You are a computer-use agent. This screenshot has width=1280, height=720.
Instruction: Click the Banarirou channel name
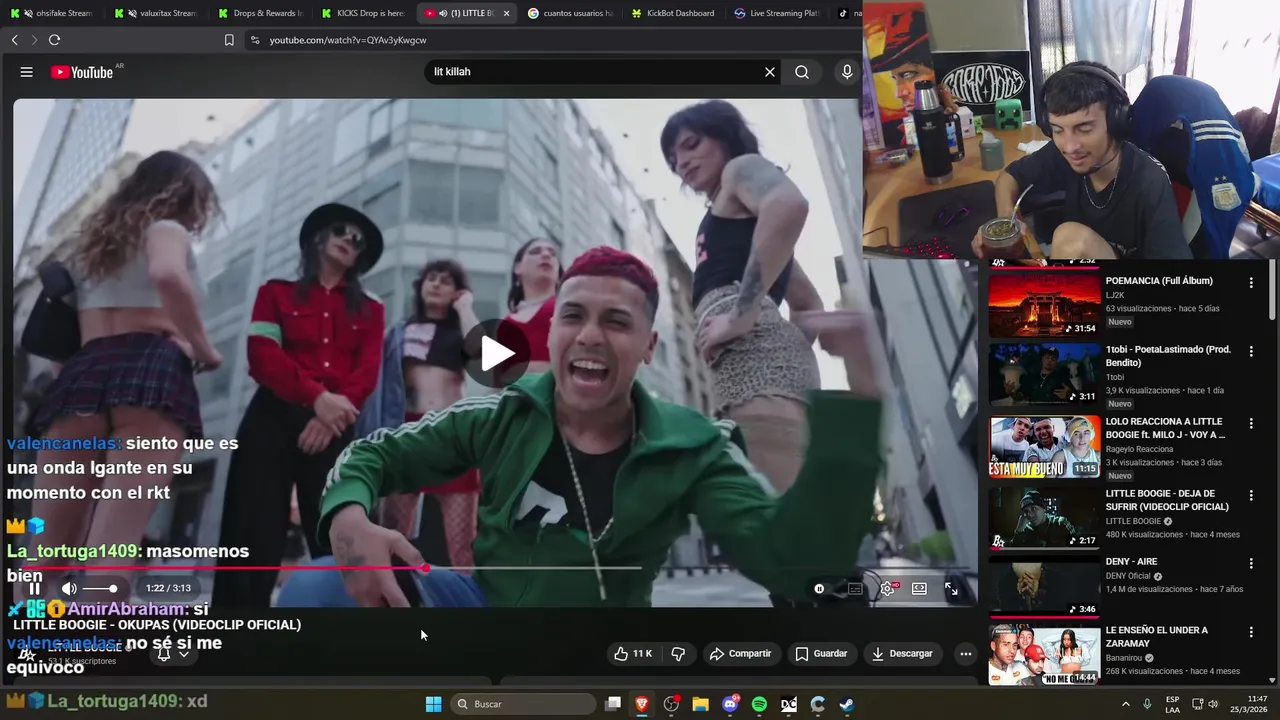pos(1125,658)
